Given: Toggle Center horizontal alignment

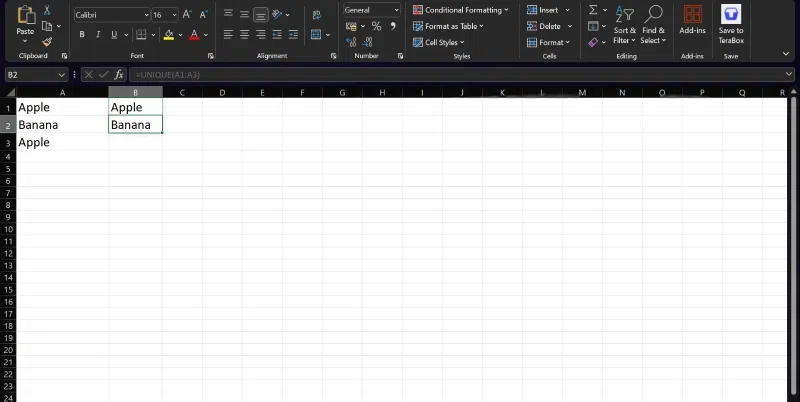Looking at the screenshot, I should [x=244, y=35].
